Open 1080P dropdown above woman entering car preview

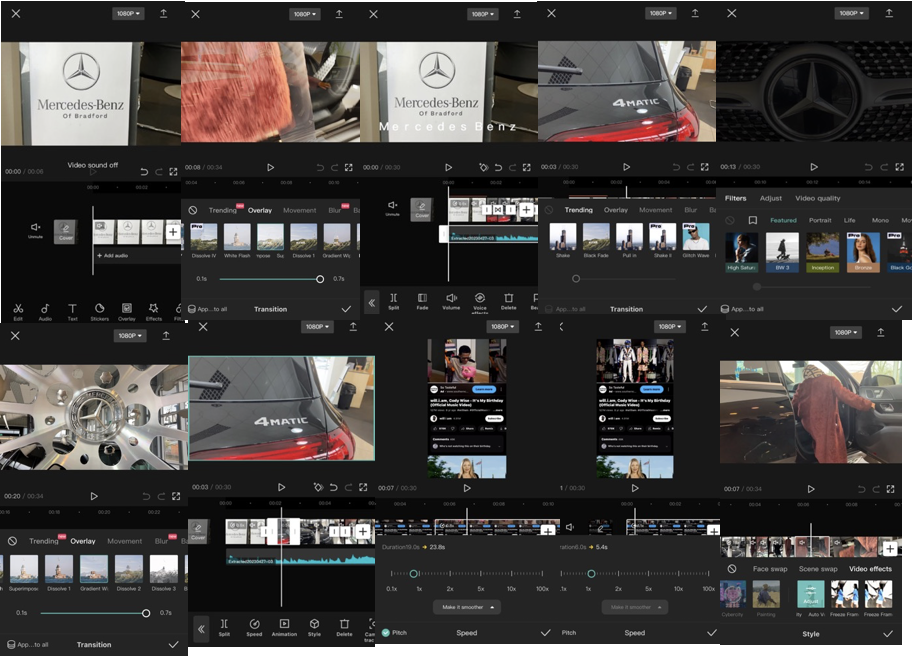(845, 332)
